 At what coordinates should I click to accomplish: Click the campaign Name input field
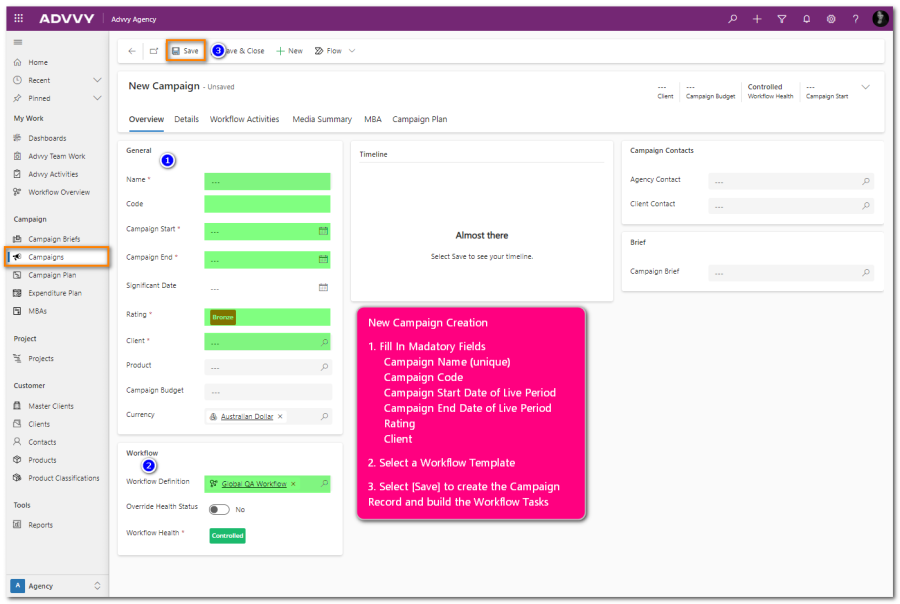(267, 181)
